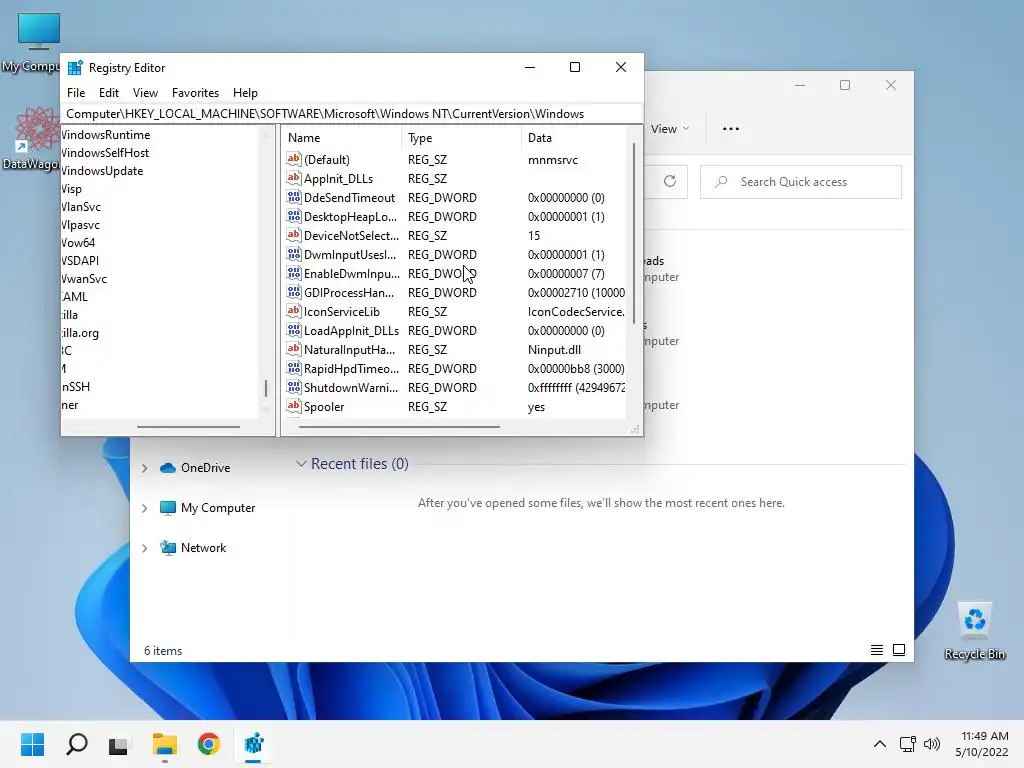Collapse the Recent files section in File Explorer
This screenshot has height=768, width=1024.
[x=301, y=464]
